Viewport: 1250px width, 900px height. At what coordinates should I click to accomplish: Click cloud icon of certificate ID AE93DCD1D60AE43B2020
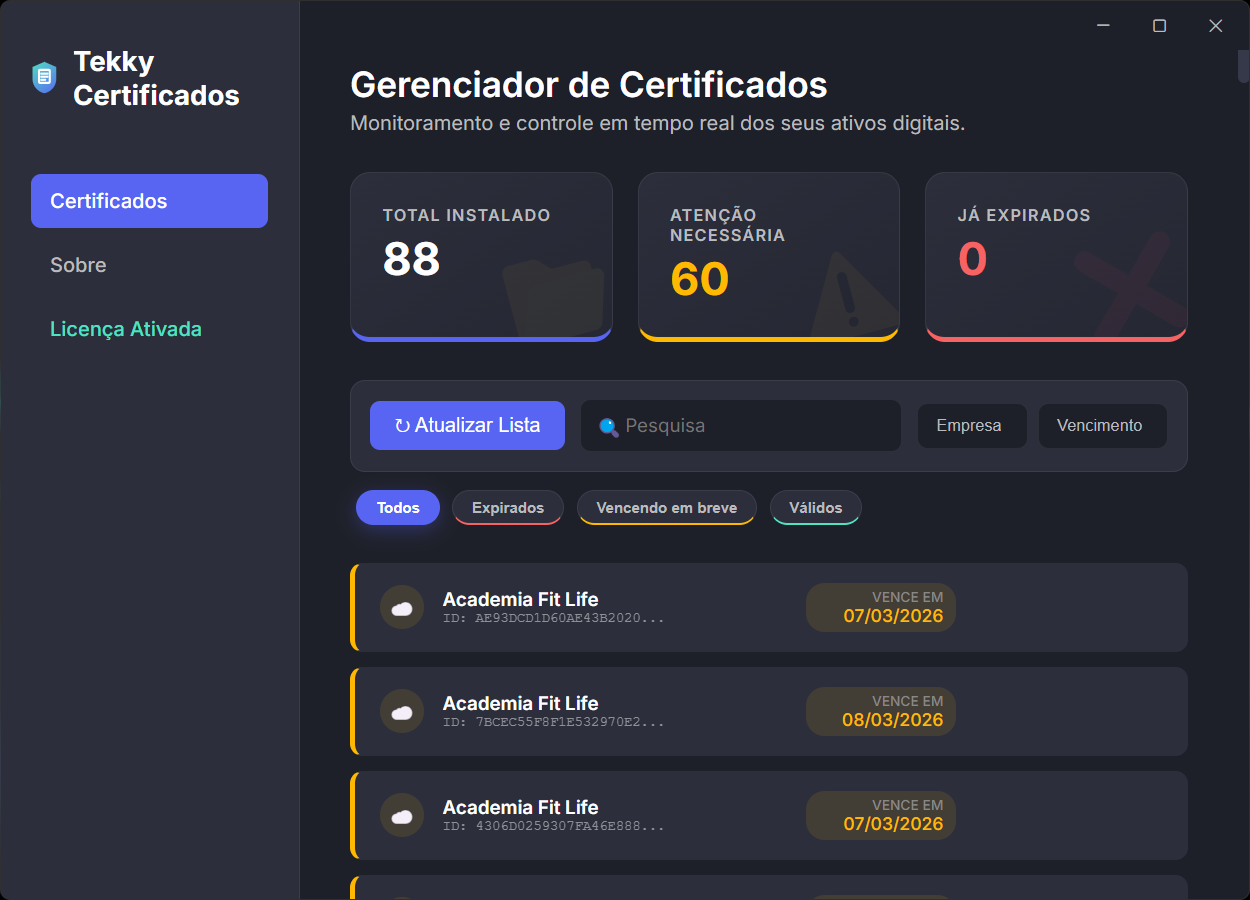pos(402,607)
